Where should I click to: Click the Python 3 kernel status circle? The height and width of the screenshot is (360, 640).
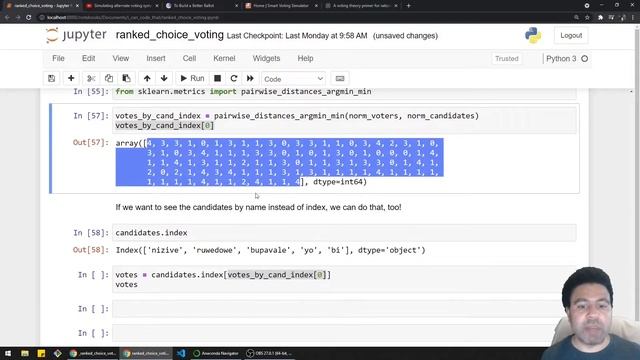[584, 59]
